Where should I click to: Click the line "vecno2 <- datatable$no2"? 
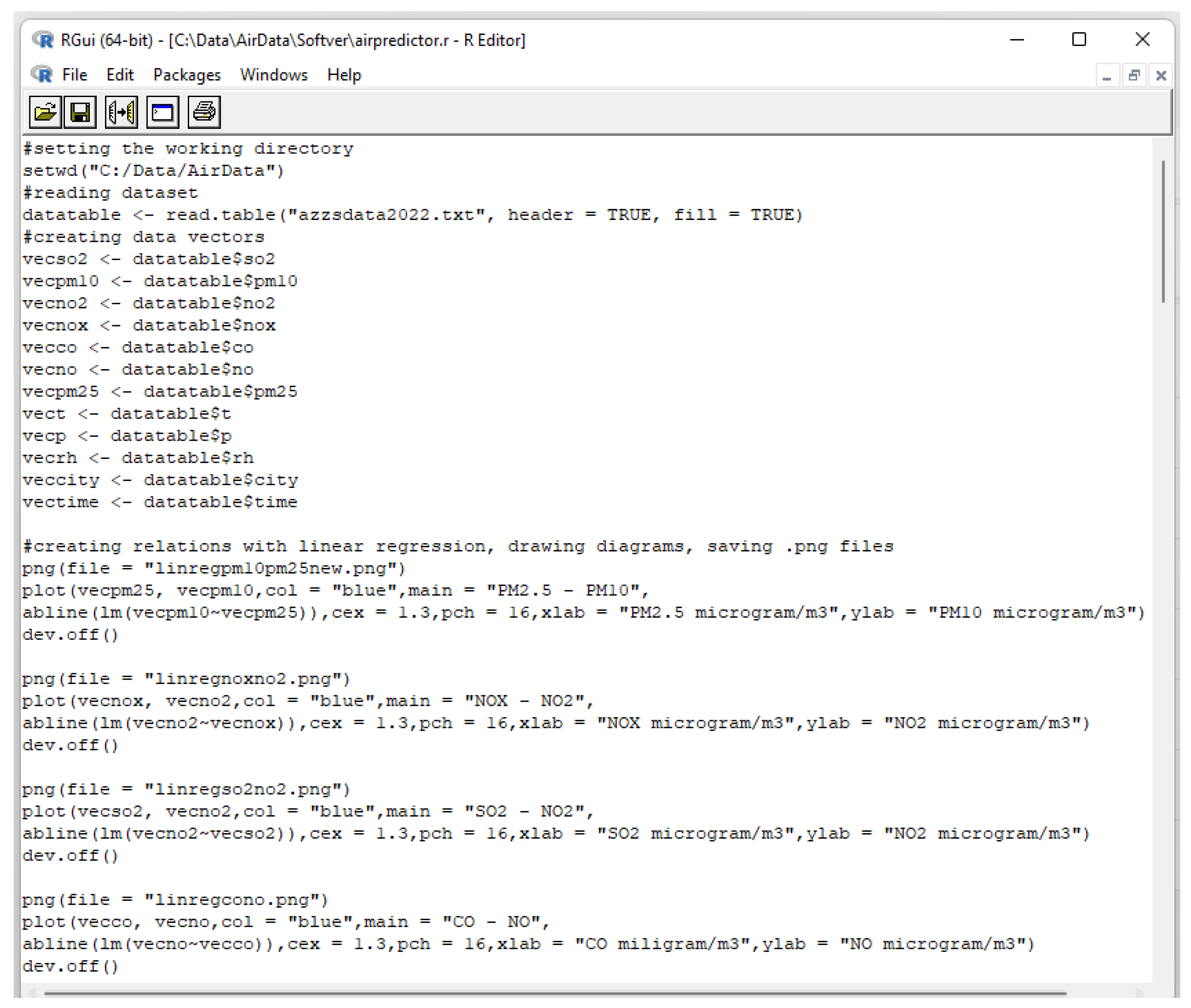click(148, 303)
